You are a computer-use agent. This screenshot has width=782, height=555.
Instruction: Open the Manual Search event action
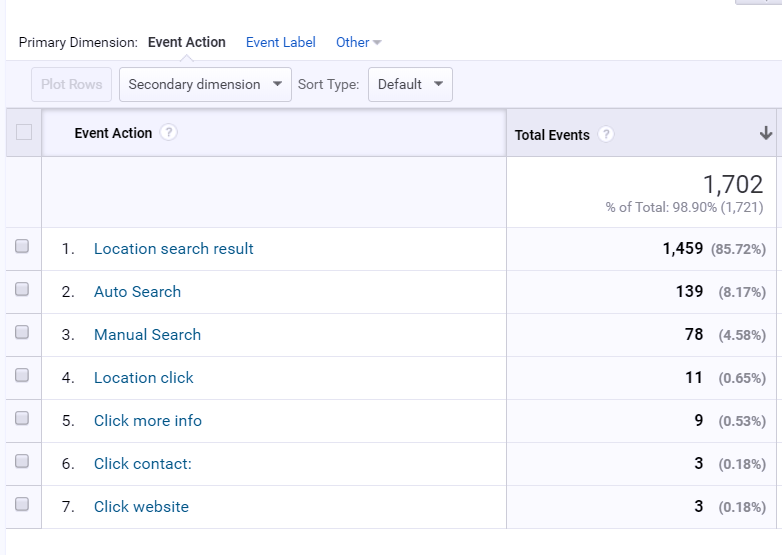pos(147,335)
